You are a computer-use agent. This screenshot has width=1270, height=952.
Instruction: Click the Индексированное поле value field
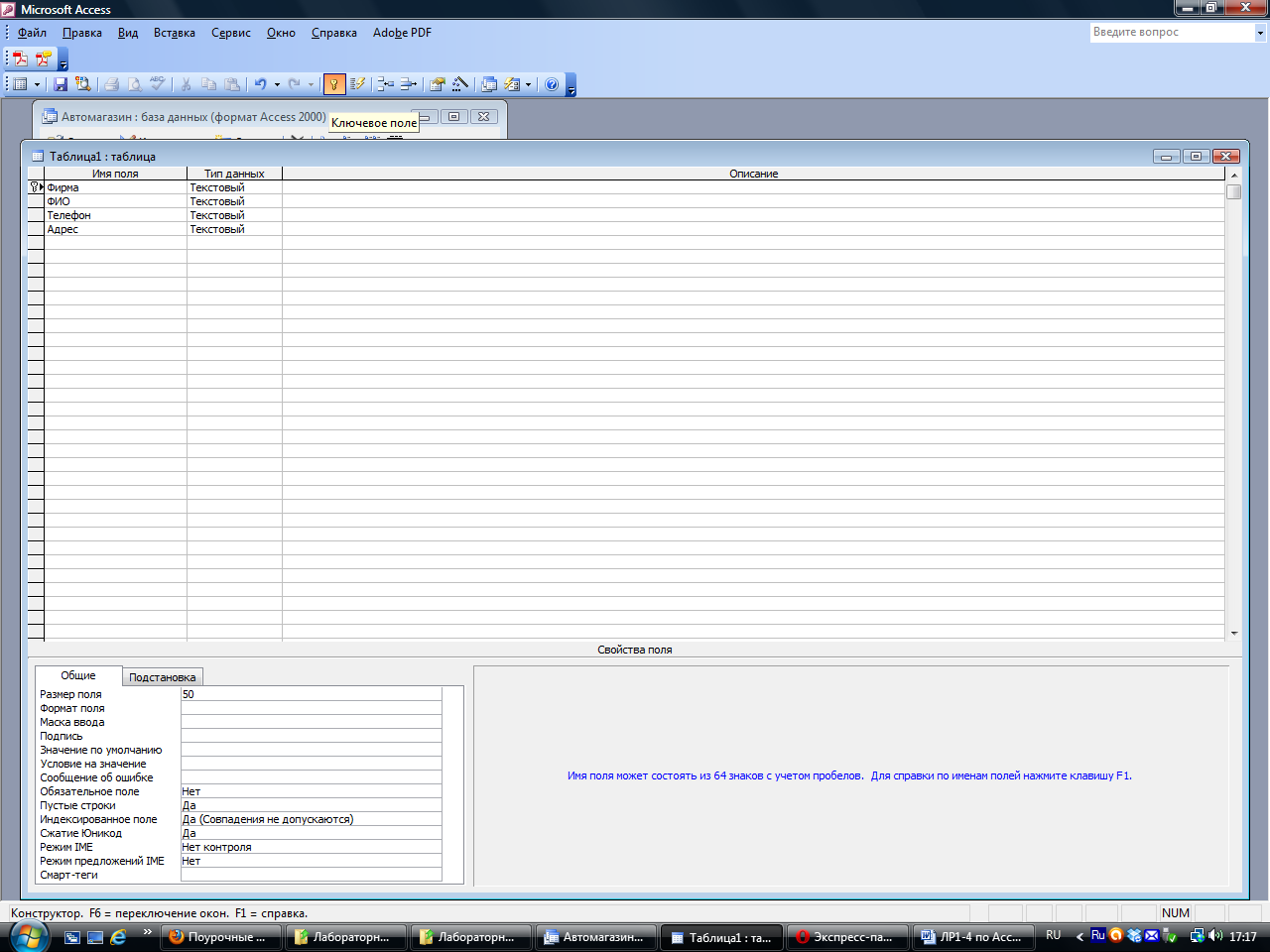311,819
